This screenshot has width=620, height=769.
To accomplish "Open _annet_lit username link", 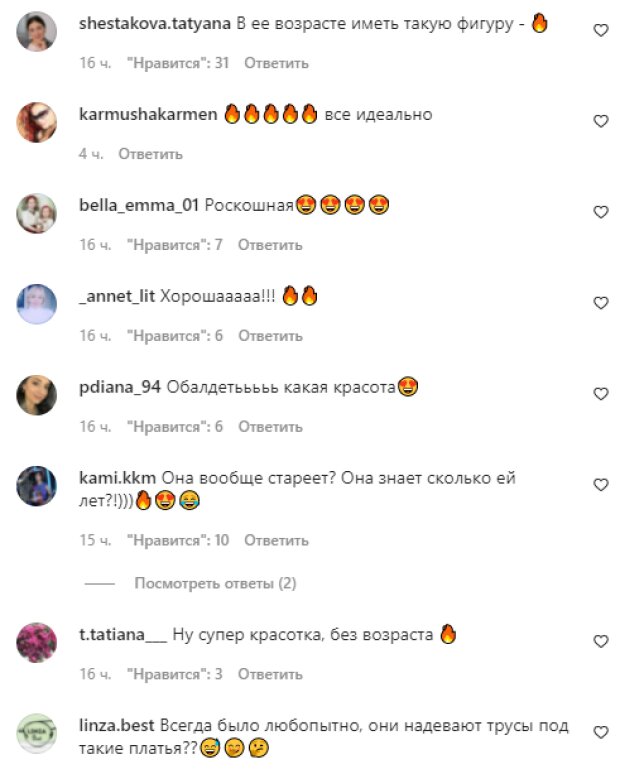I will [x=117, y=296].
